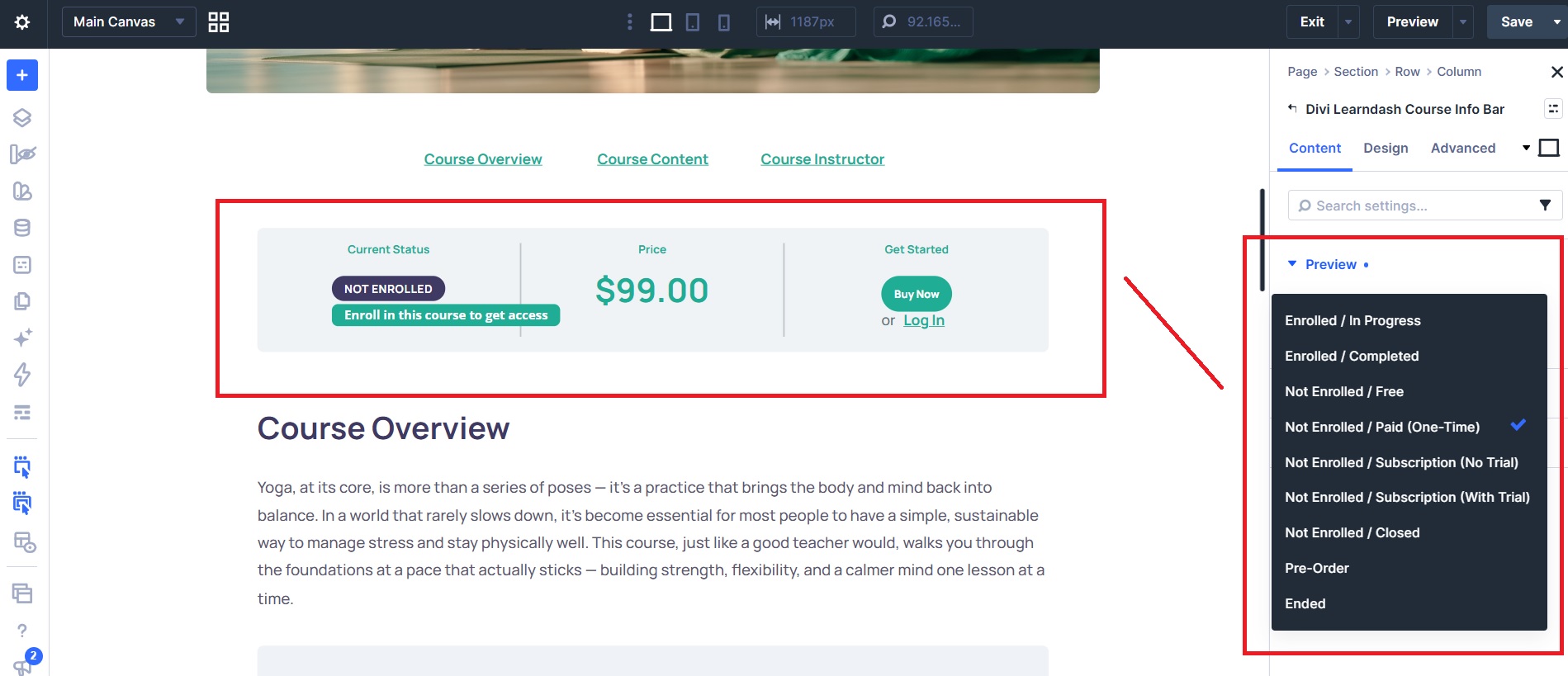Open the Course Content link
This screenshot has height=676, width=1568.
(x=652, y=159)
